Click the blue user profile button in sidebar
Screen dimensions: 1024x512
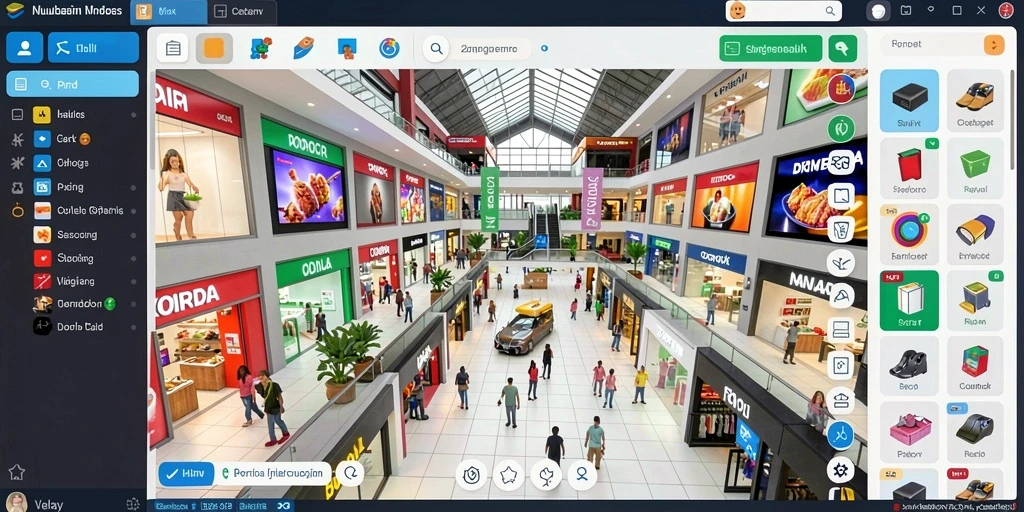(x=25, y=48)
